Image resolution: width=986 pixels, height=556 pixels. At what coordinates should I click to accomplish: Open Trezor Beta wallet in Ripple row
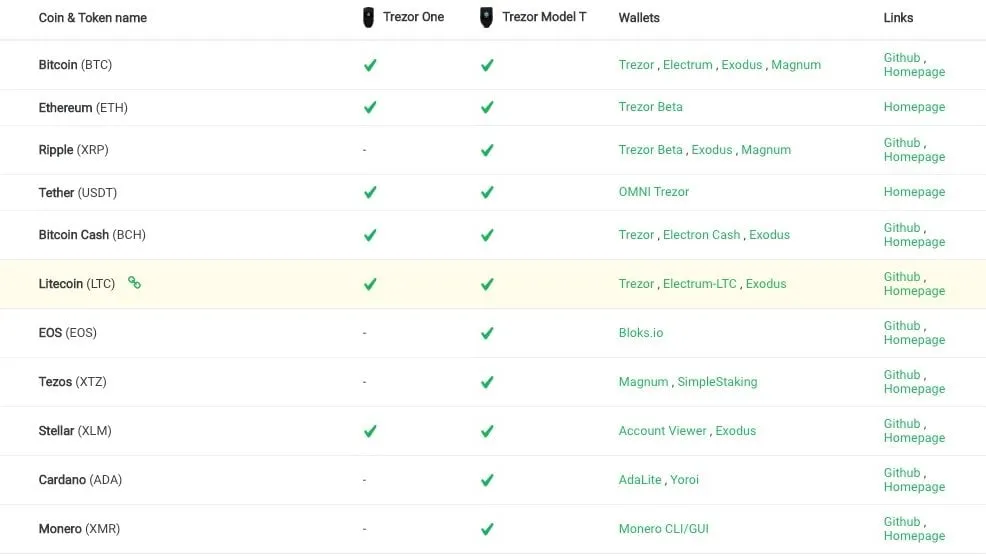coord(650,150)
